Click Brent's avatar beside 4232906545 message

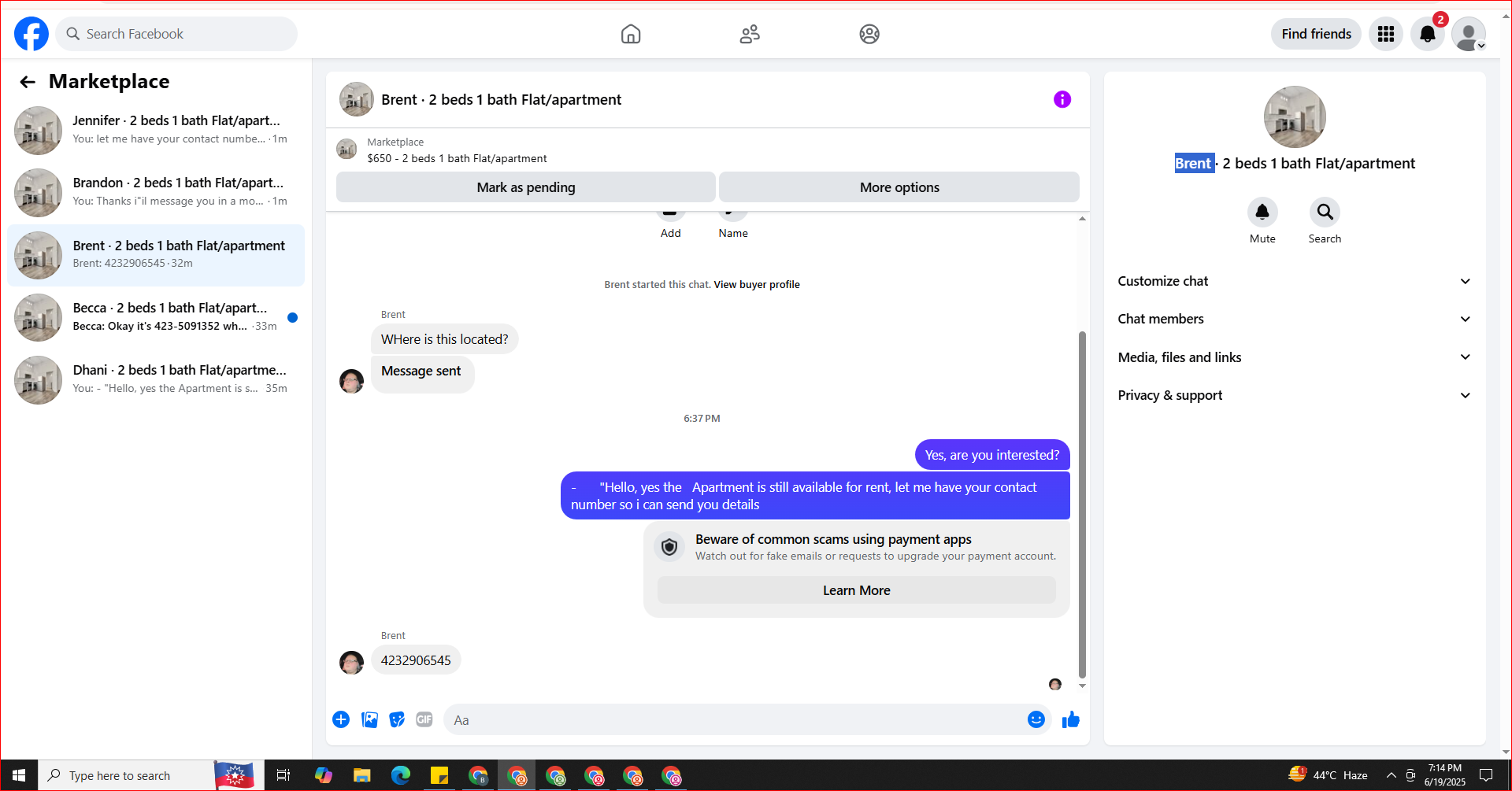point(351,662)
